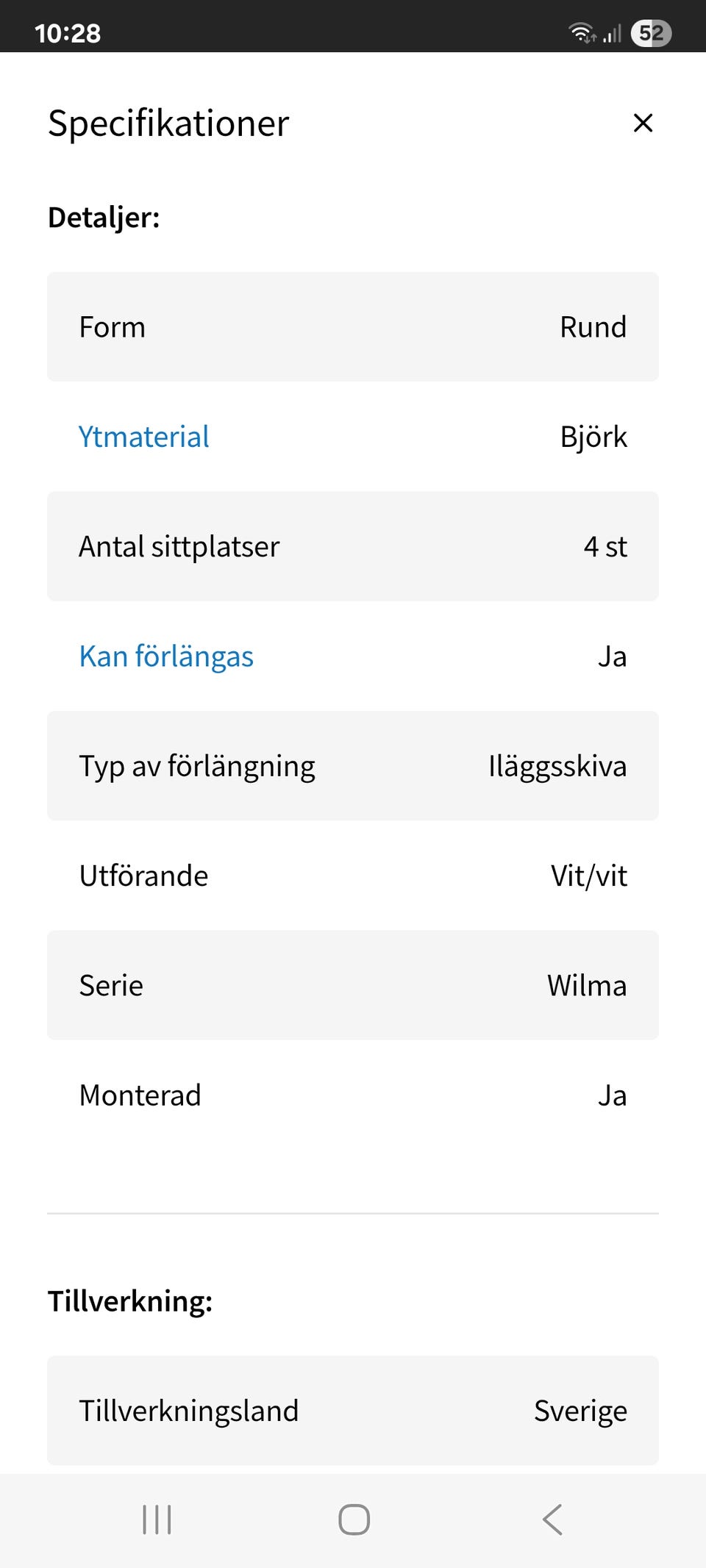The width and height of the screenshot is (706, 1568).
Task: Close the Specifikationer panel
Action: click(x=643, y=123)
